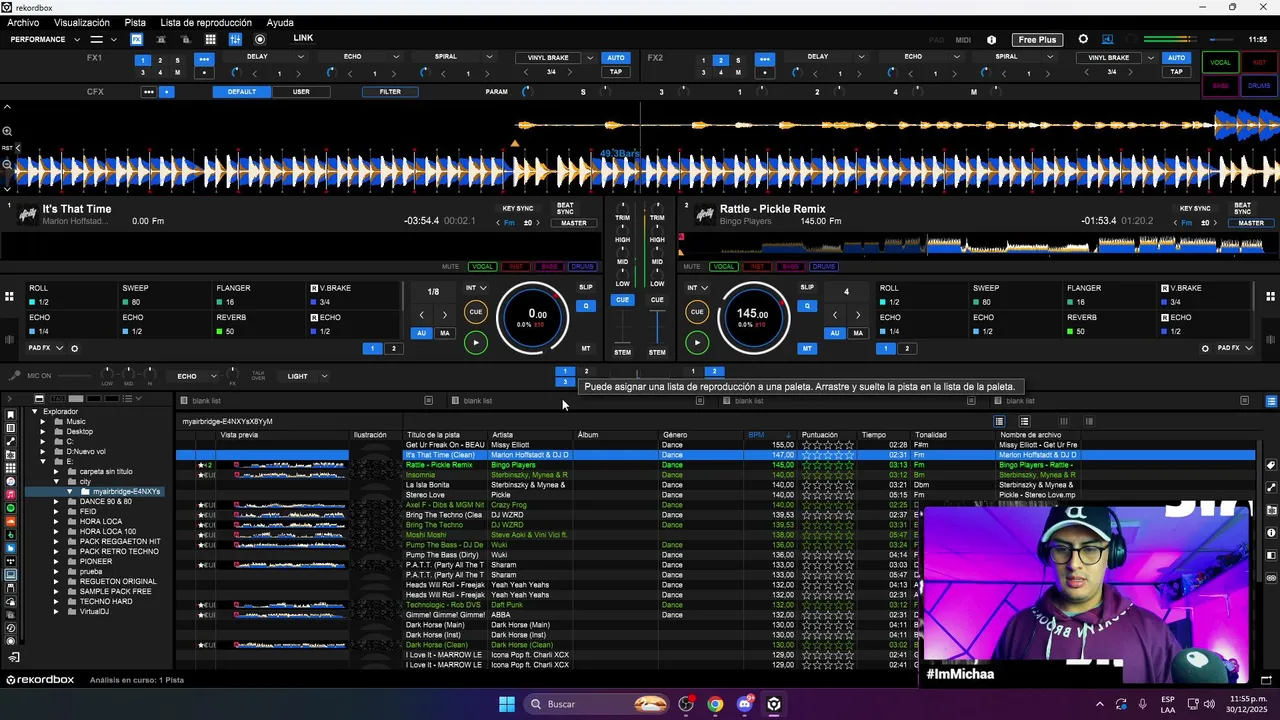Hit the CUE button on deck 2
The height and width of the screenshot is (720, 1280).
click(x=697, y=312)
